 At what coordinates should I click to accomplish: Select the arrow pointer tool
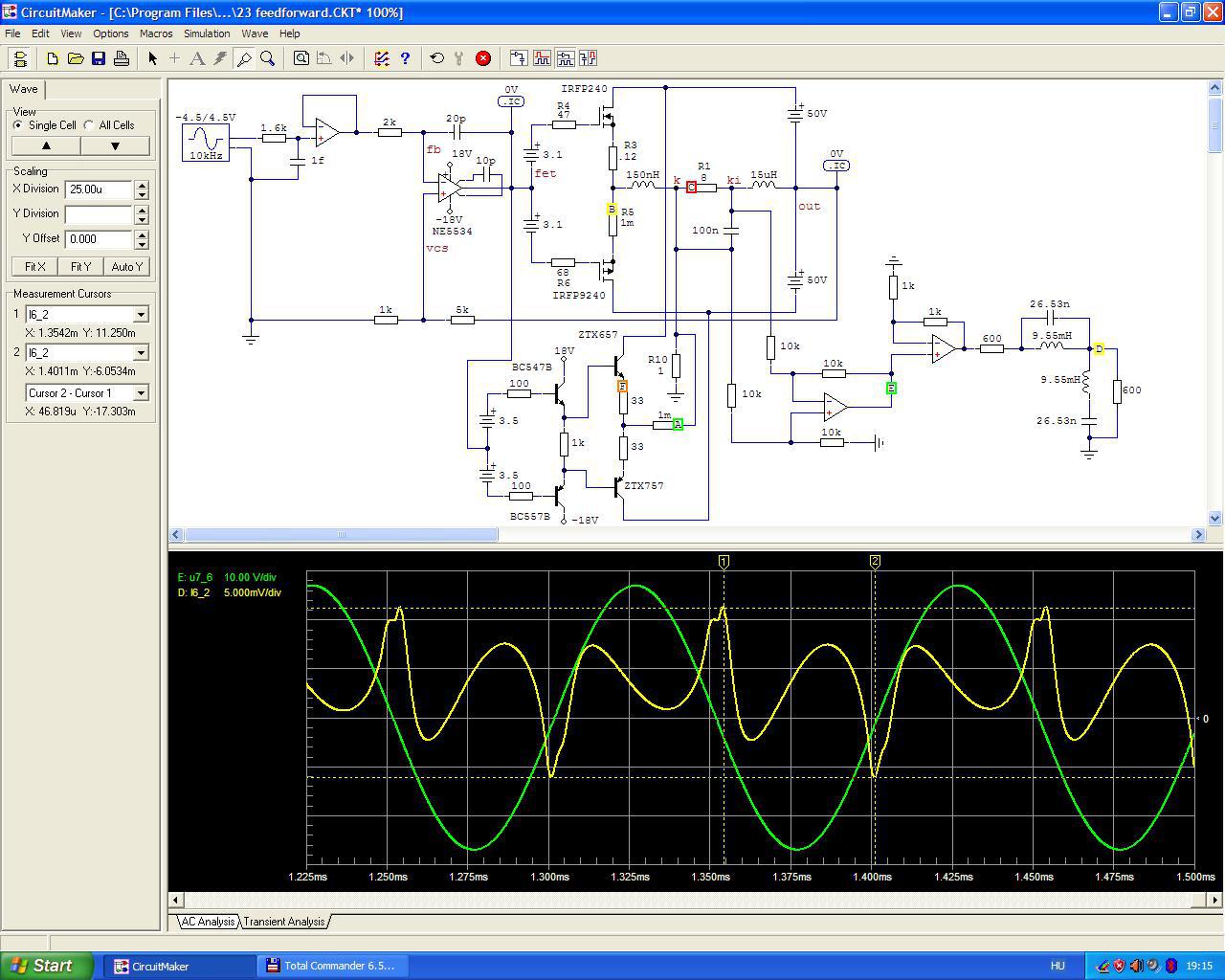[x=152, y=58]
